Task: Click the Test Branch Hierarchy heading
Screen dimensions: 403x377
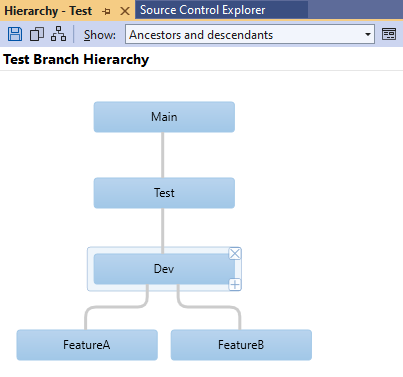Action: pos(76,60)
